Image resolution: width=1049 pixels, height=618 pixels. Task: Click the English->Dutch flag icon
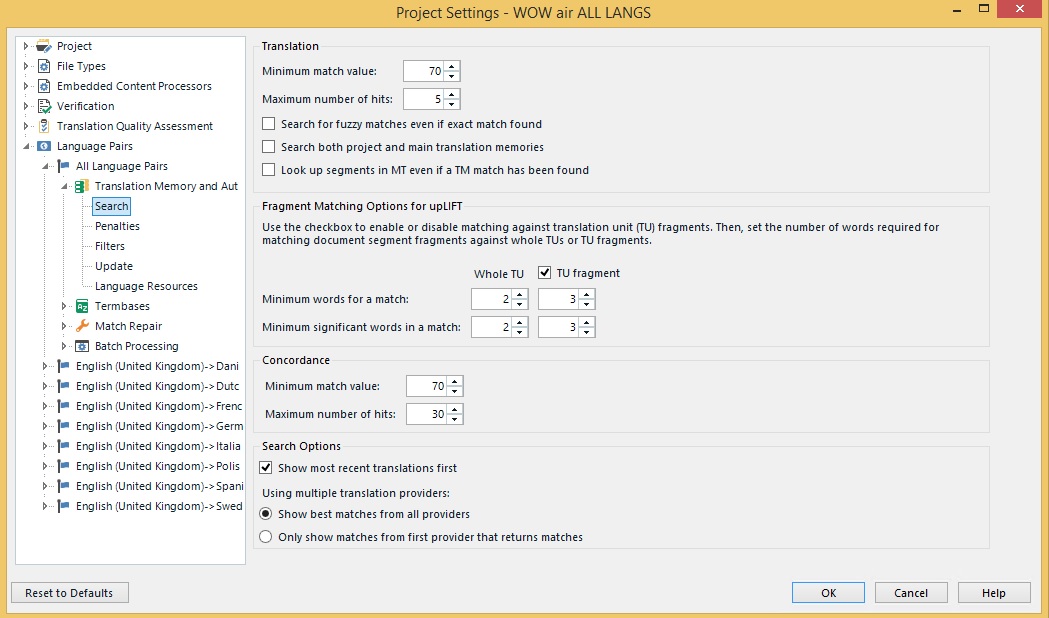point(63,387)
